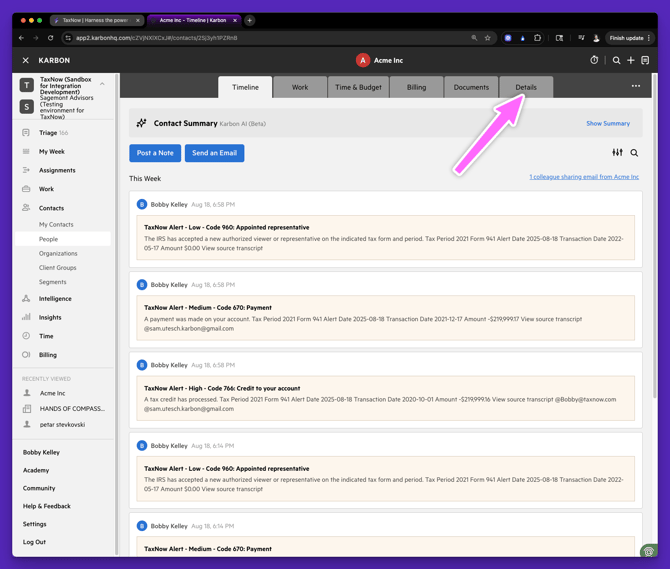Viewport: 670px width, 569px height.
Task: Open the browser extensions puzzle icon
Action: pyautogui.click(x=537, y=38)
